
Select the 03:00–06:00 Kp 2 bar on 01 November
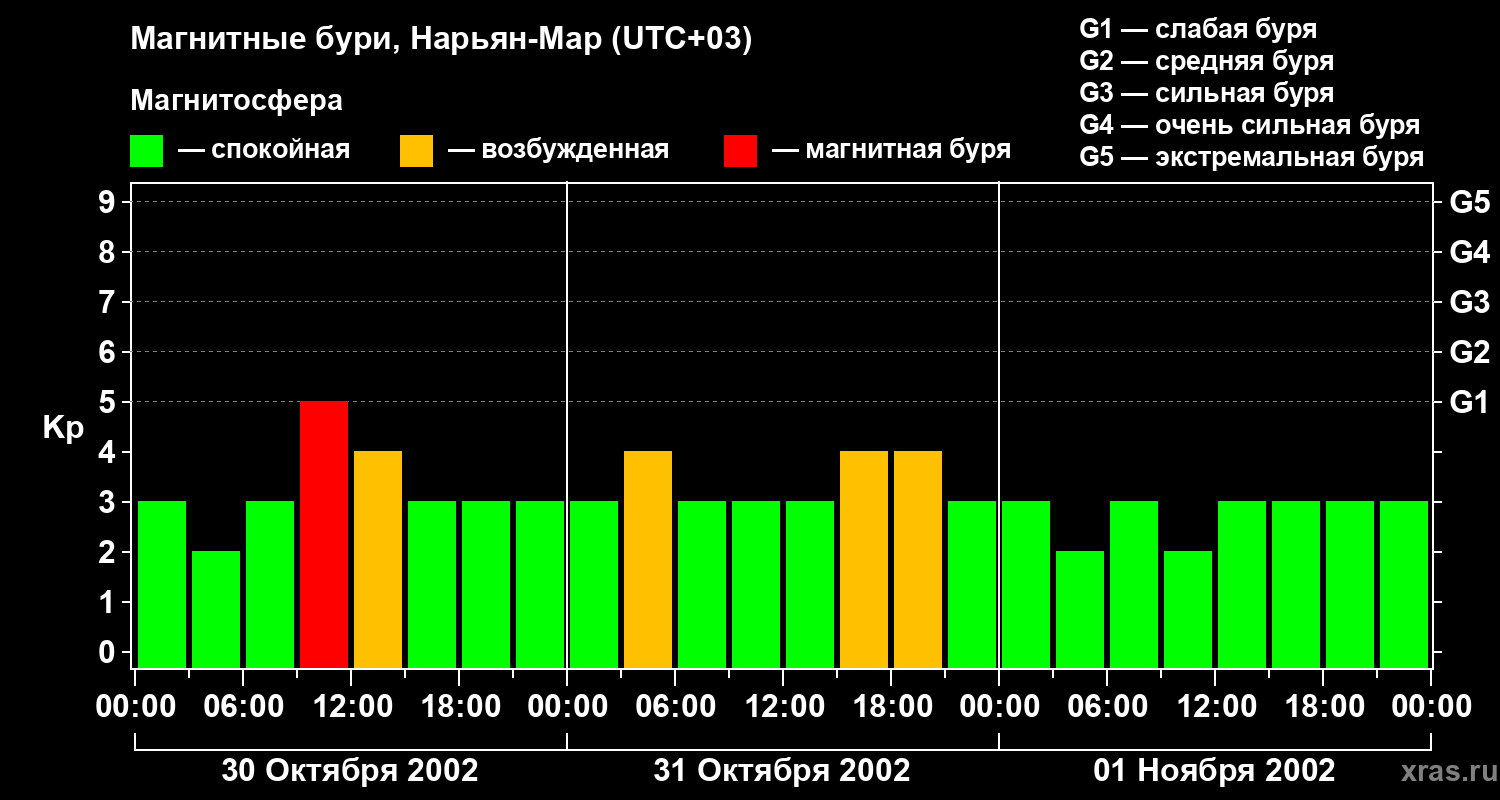tap(1080, 610)
